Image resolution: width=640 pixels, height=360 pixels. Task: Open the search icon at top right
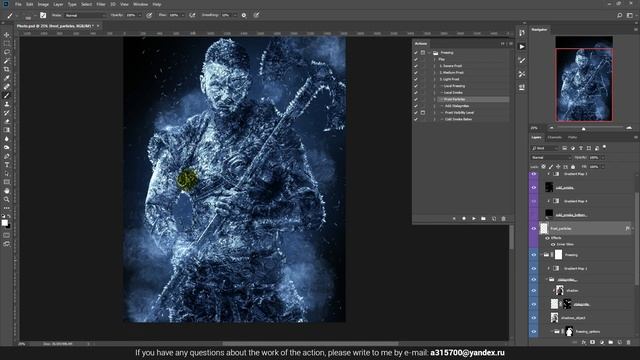pyautogui.click(x=620, y=15)
